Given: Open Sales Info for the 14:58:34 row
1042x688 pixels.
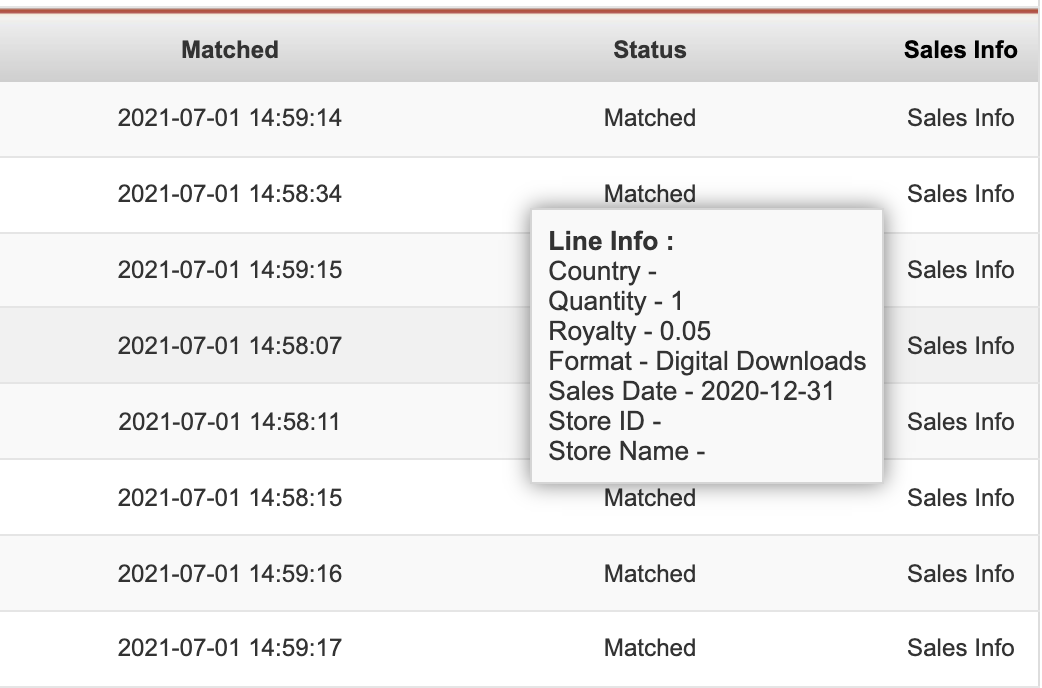Looking at the screenshot, I should click(x=960, y=193).
